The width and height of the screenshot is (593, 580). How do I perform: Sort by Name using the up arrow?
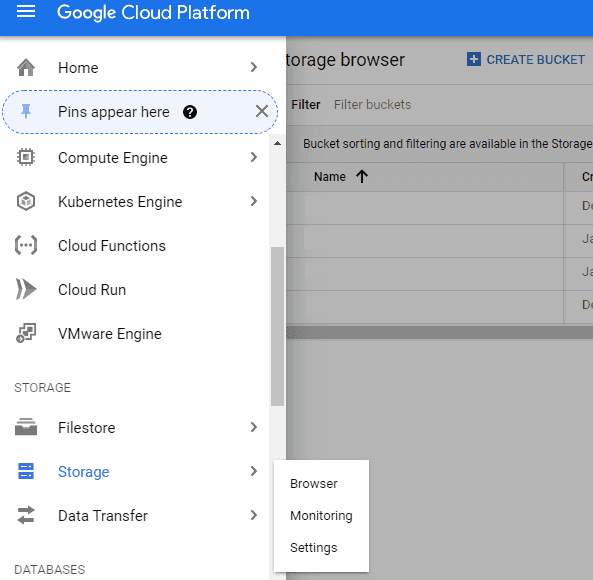(362, 176)
